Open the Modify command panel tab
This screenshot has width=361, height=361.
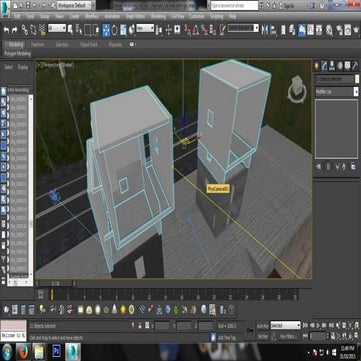(x=324, y=66)
